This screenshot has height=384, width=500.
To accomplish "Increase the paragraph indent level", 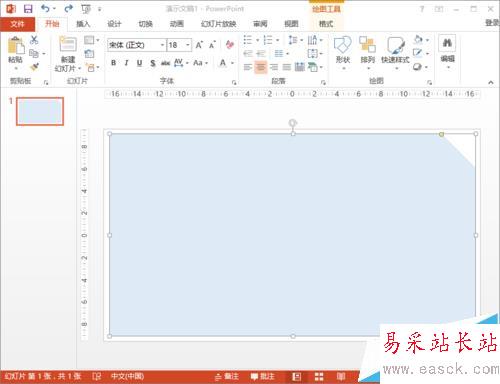I will [x=261, y=53].
